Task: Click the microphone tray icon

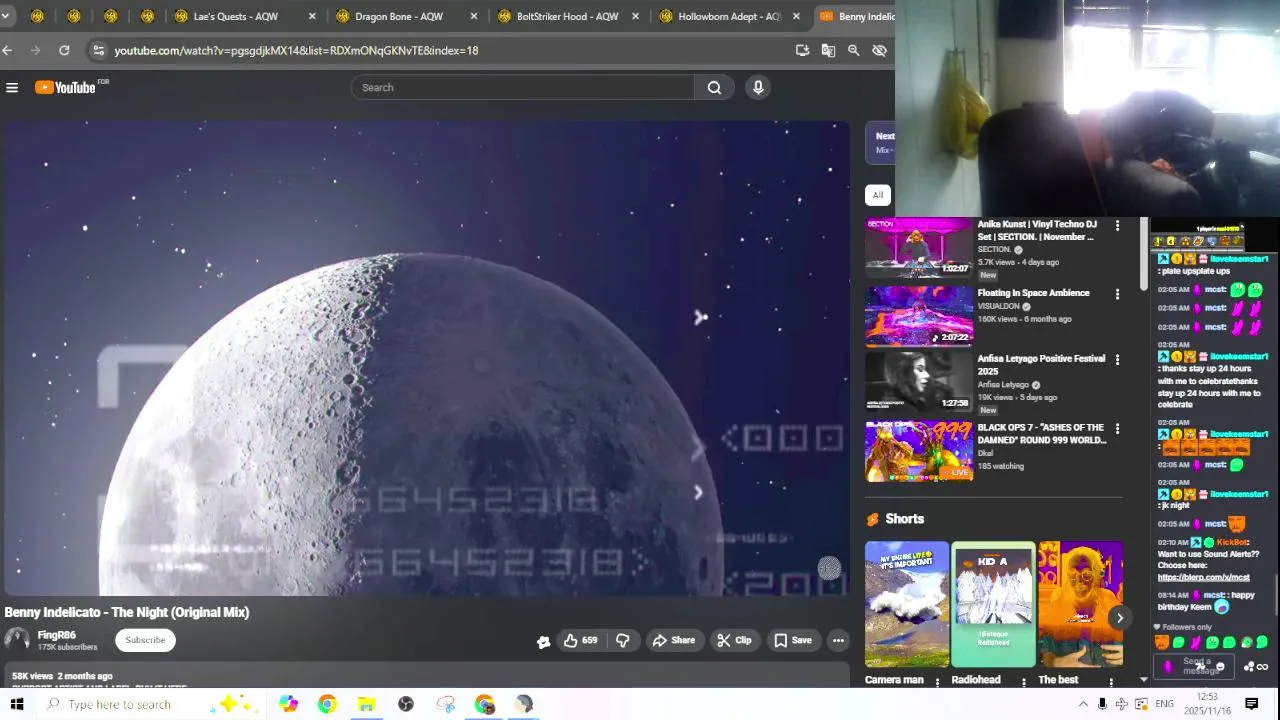Action: [x=1102, y=704]
